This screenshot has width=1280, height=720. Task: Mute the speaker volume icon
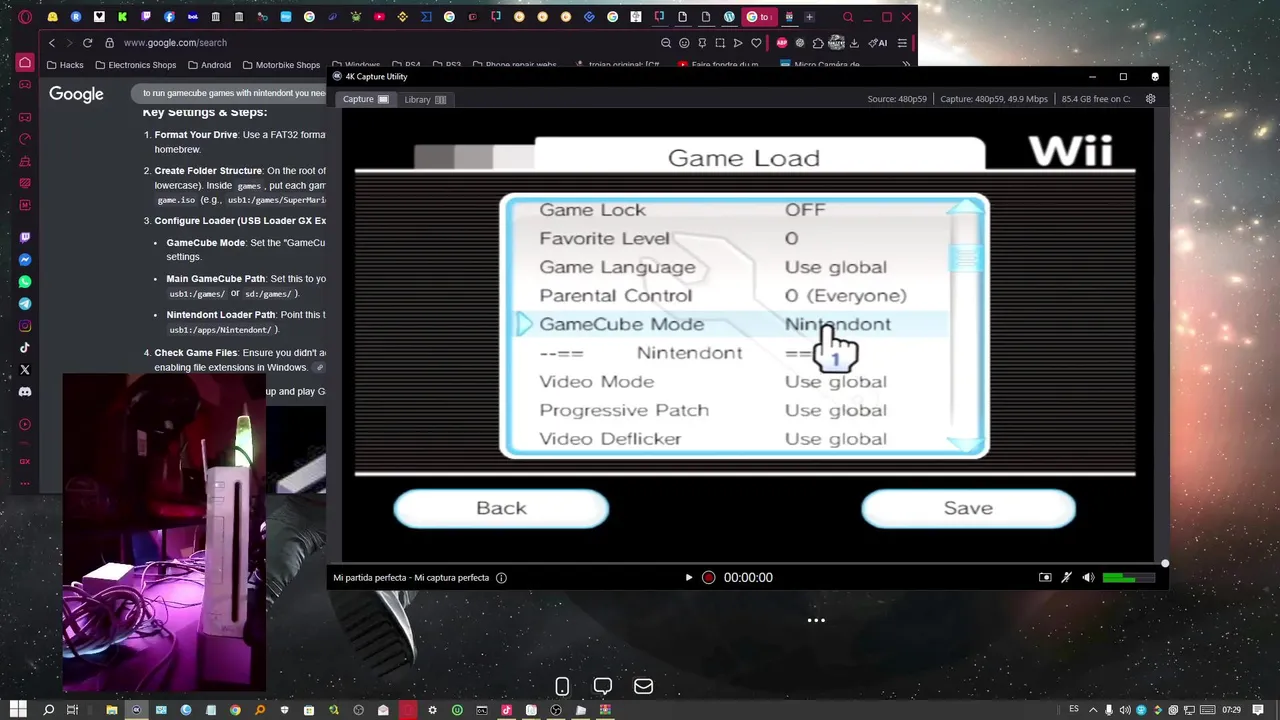[x=1088, y=577]
